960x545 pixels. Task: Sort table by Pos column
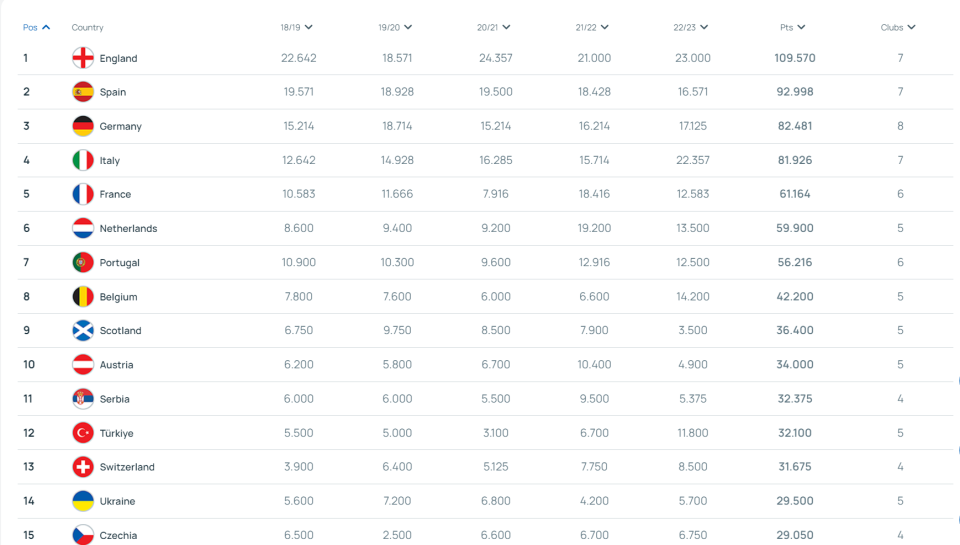36,27
